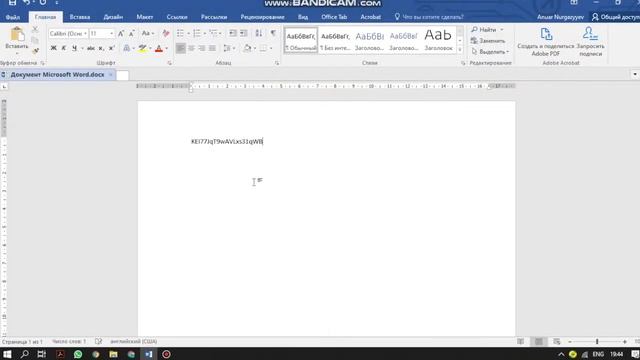Center the text alignment
Viewport: 640px width, 360px height.
tap(191, 48)
